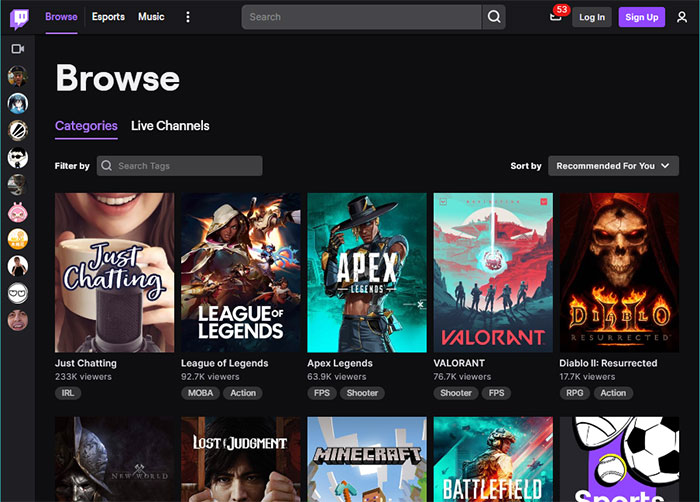This screenshot has width=700, height=502.
Task: Open the more options three-dot menu
Action: pyautogui.click(x=188, y=17)
